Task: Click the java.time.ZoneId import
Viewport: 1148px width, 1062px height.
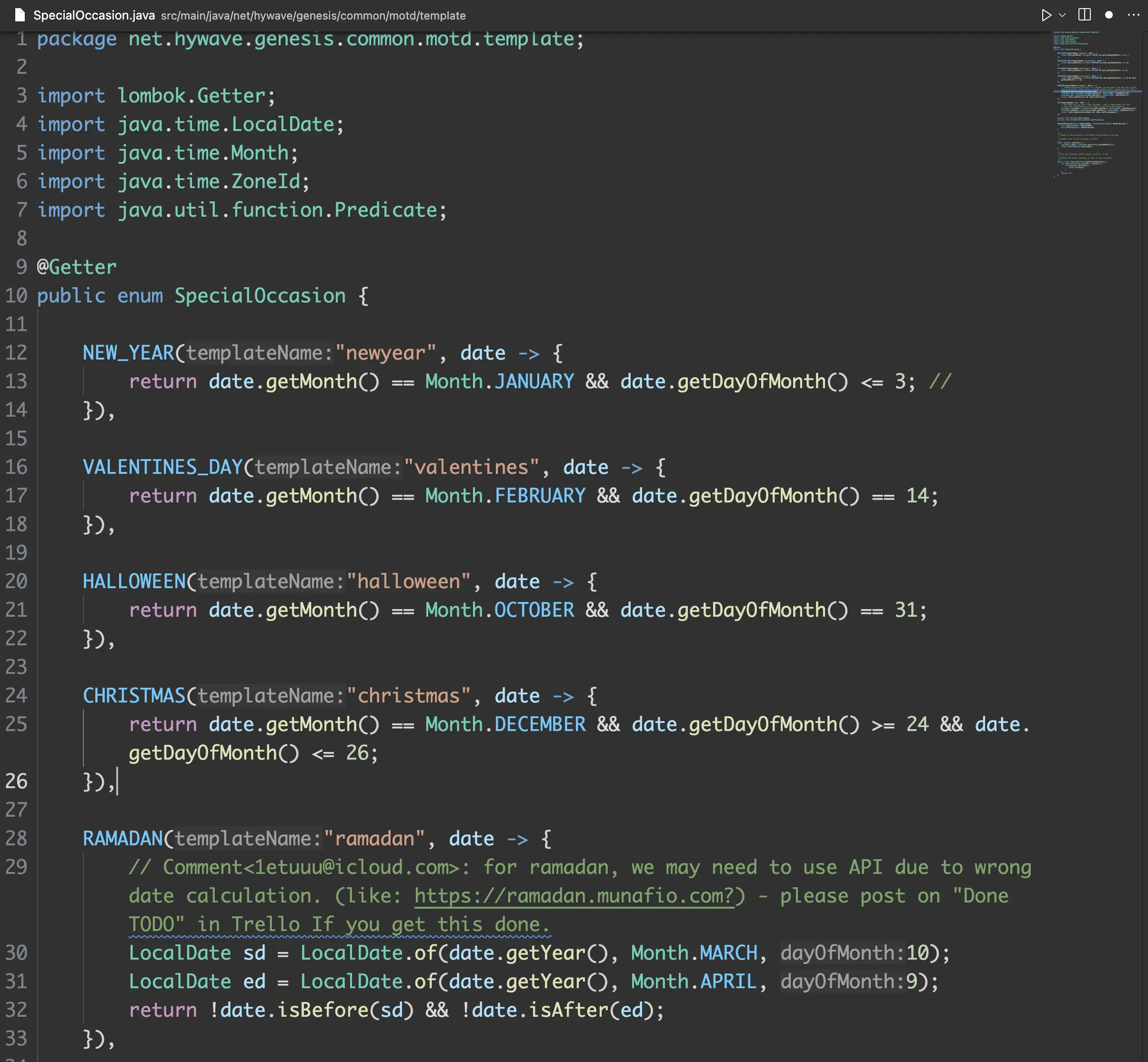Action: (x=208, y=181)
